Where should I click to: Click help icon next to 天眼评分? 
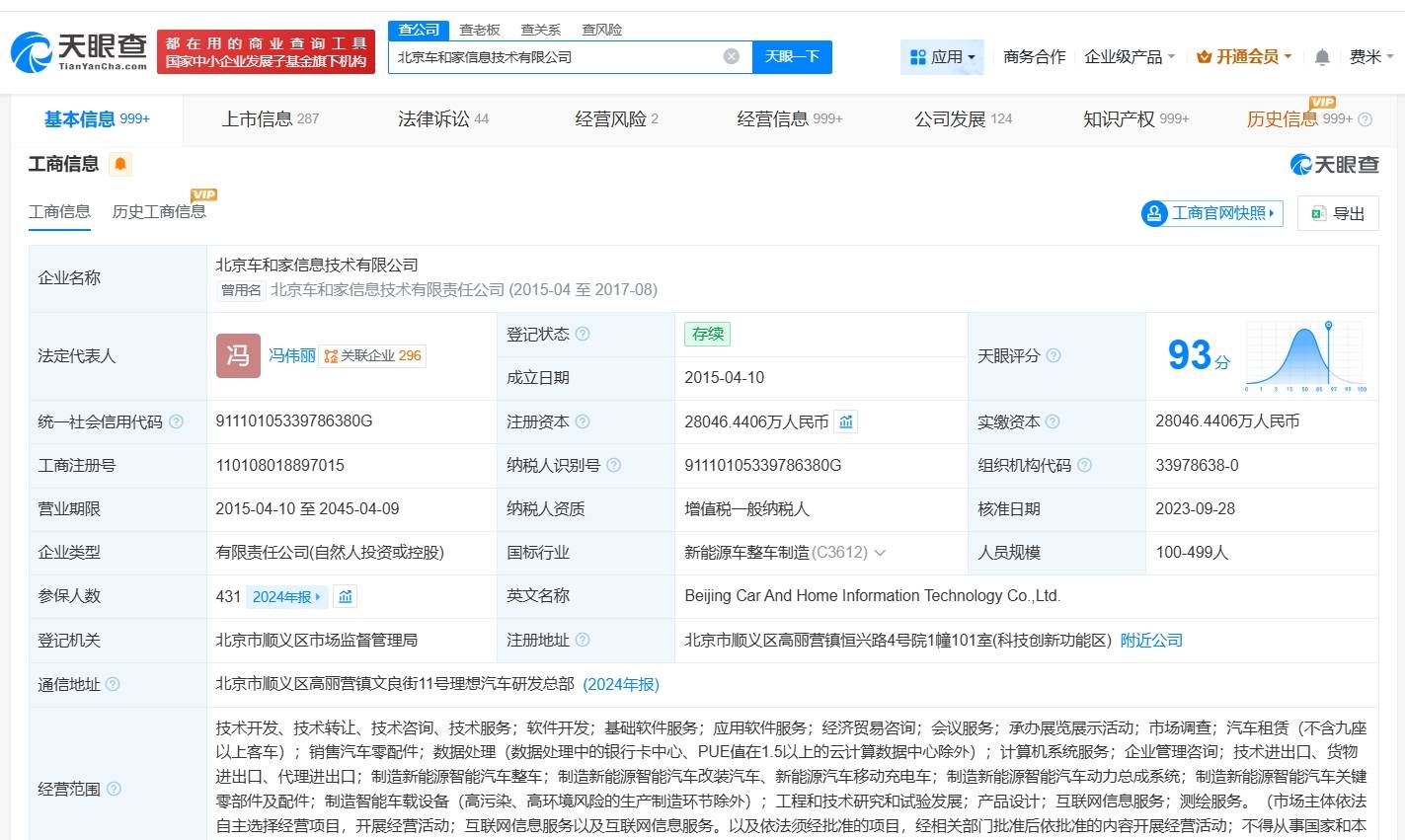click(x=1054, y=355)
